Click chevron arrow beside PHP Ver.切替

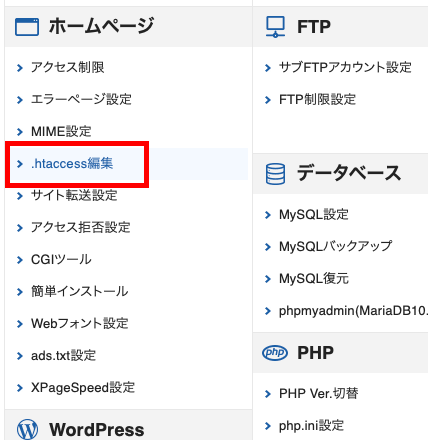[268, 394]
